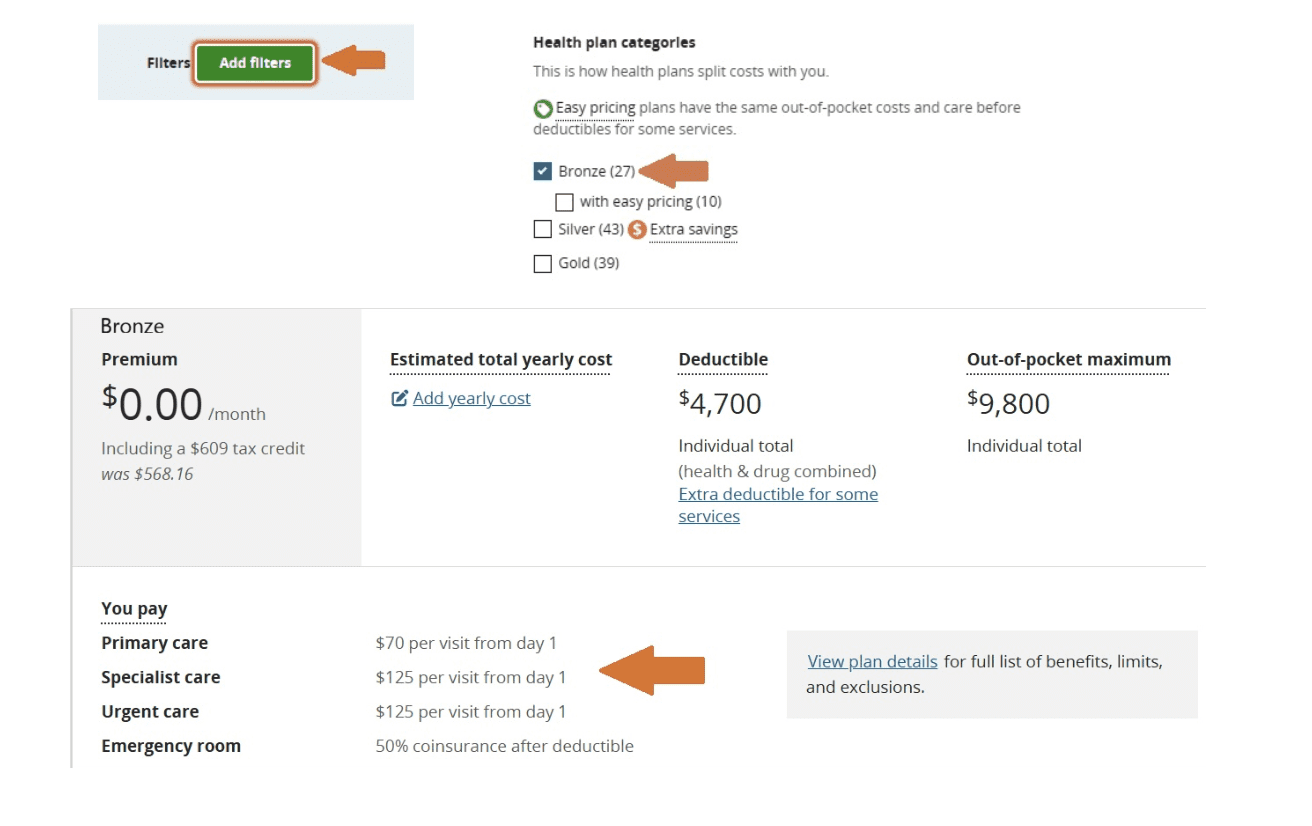The image size is (1312, 826).
Task: Click the underlined Deductible heading
Action: [x=723, y=360]
